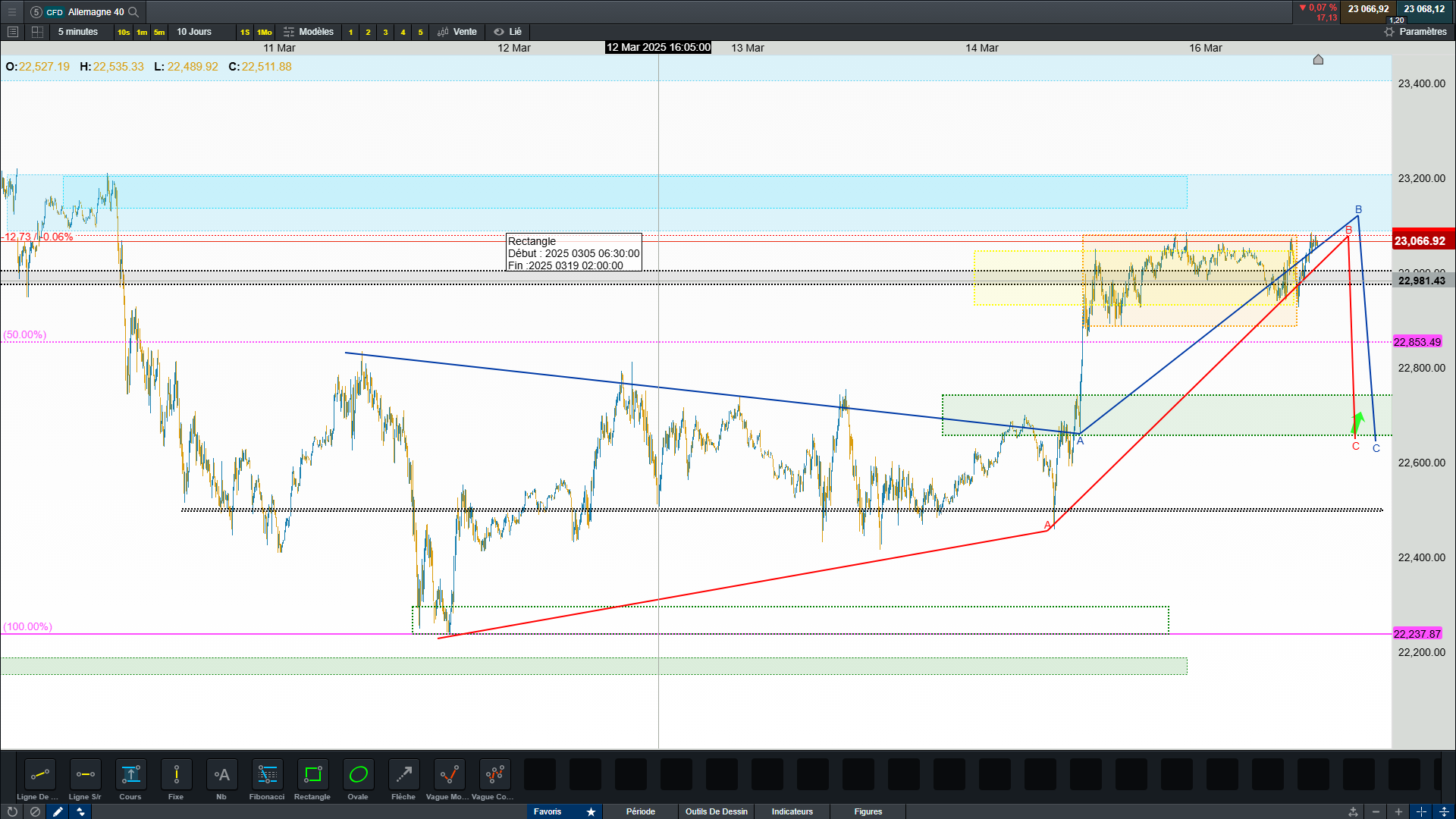Open the 5 minutes timeframe dropdown
The height and width of the screenshot is (819, 1456).
point(78,32)
